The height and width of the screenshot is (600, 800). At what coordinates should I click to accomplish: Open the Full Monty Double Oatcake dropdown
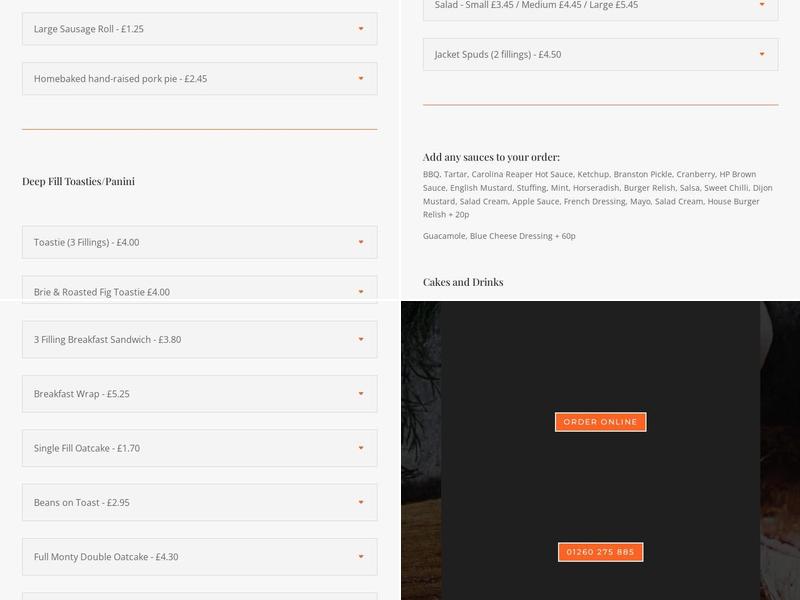pyautogui.click(x=199, y=557)
